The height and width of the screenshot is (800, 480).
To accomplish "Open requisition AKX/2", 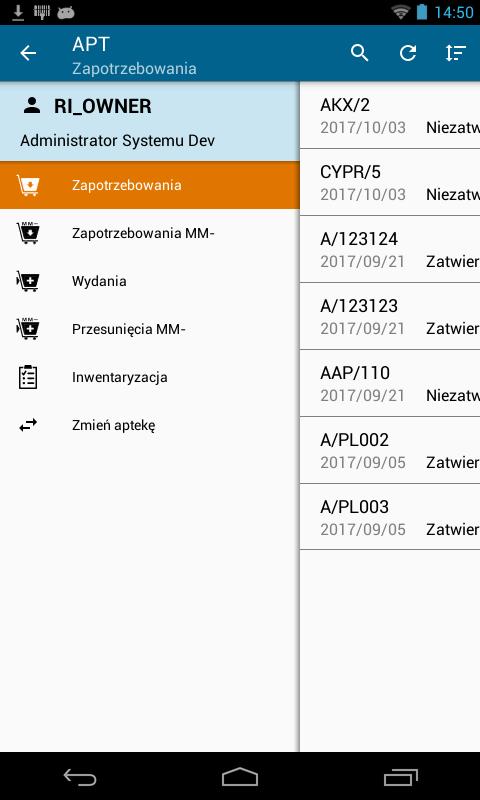I will pos(390,115).
